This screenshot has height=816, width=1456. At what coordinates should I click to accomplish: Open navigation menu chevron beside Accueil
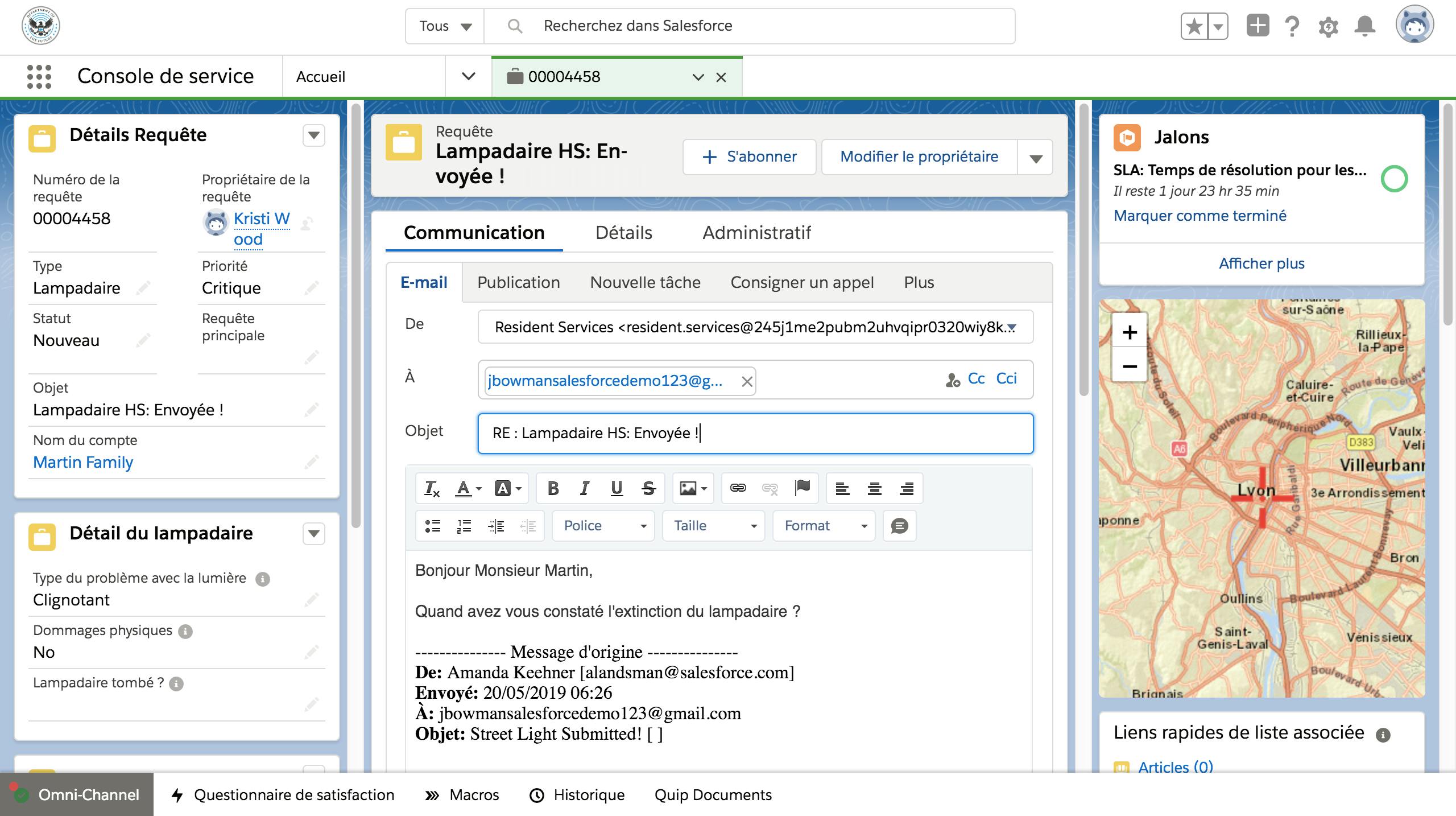point(468,76)
